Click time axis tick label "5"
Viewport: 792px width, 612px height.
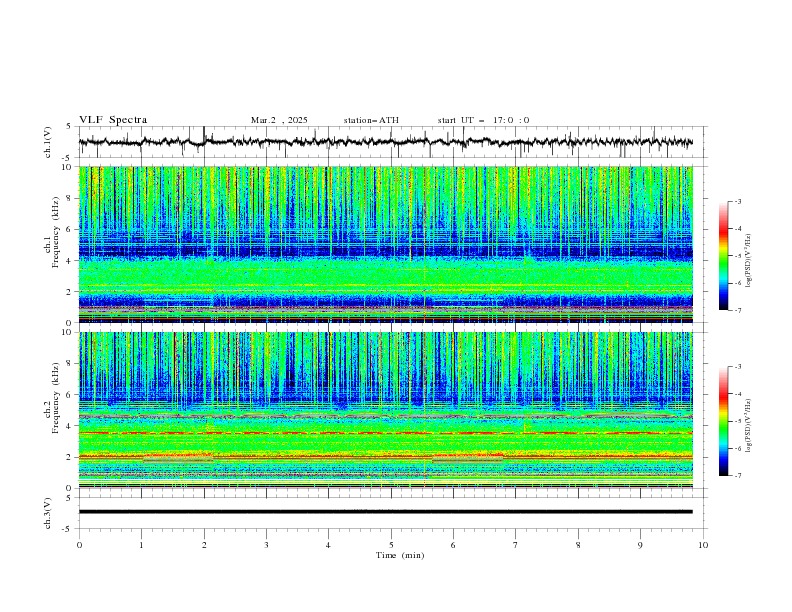pos(391,545)
